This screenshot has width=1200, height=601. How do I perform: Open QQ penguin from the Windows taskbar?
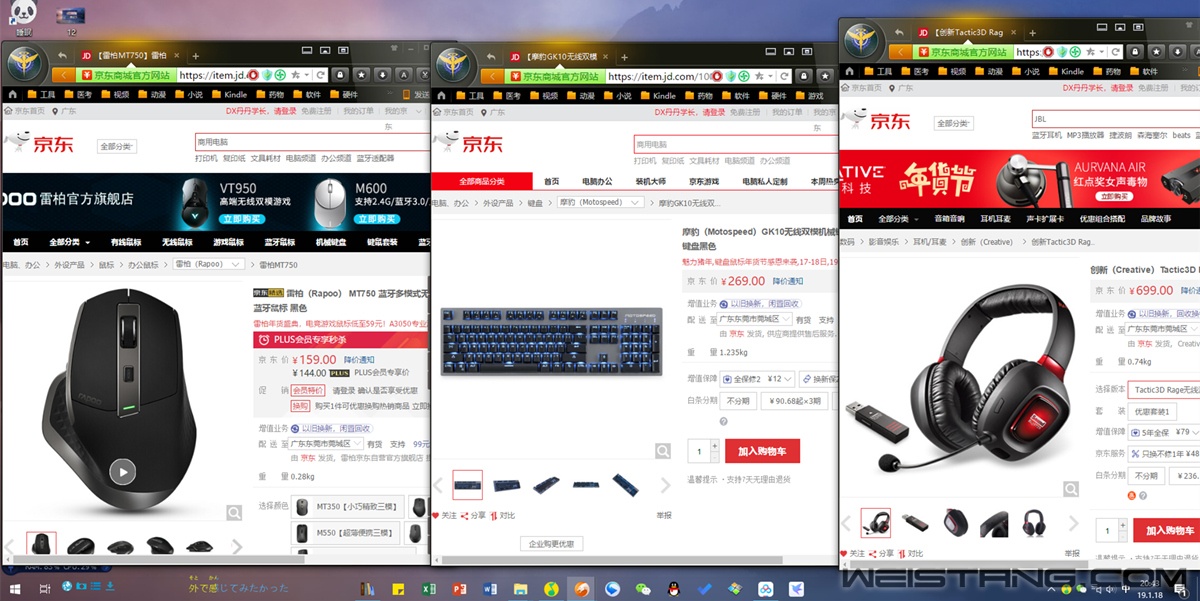click(674, 589)
